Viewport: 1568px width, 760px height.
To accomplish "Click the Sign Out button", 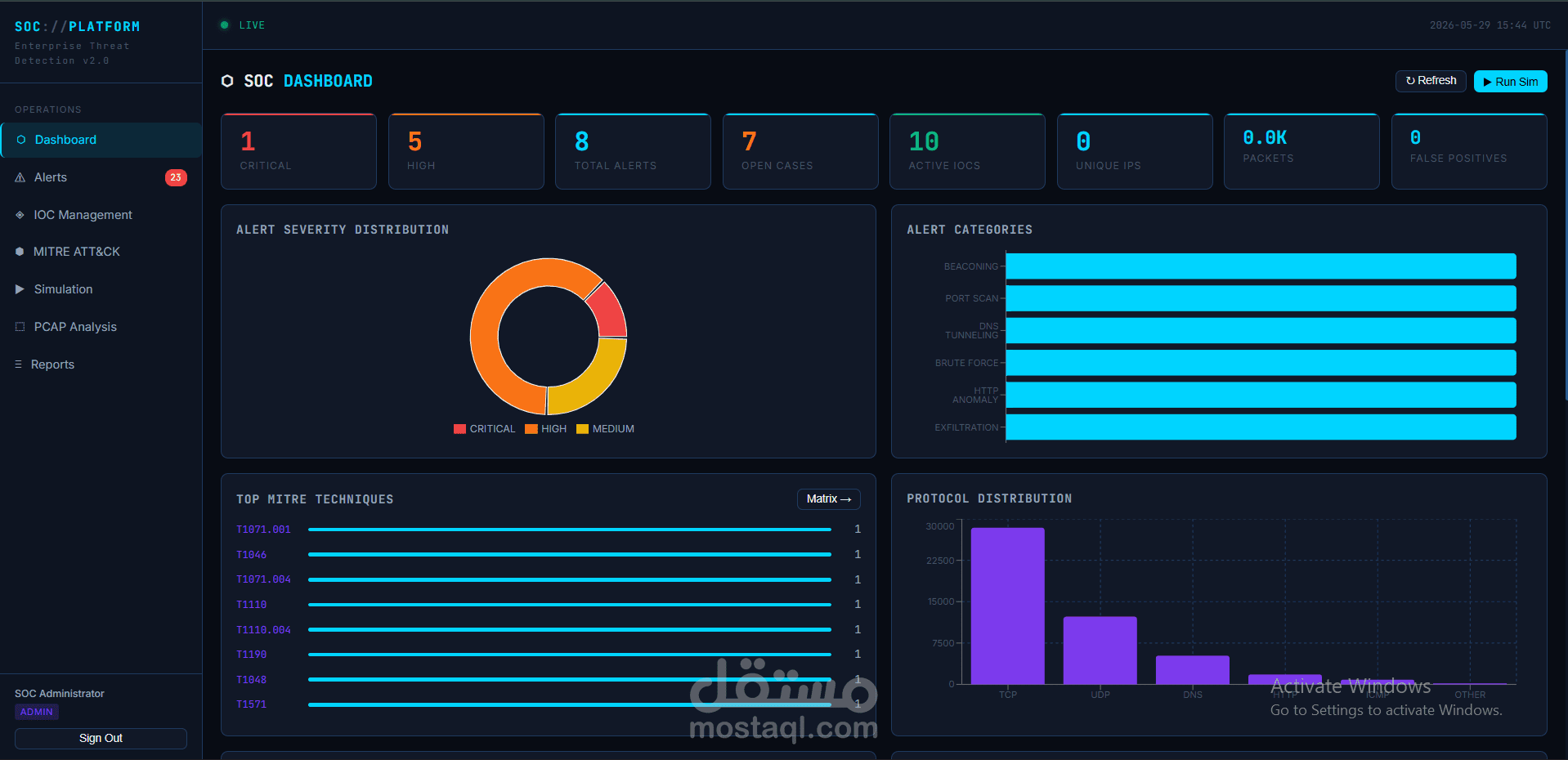I will click(101, 738).
